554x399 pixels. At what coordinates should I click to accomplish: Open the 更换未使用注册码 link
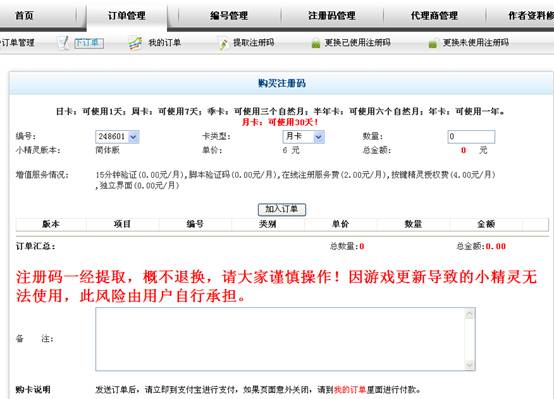pyautogui.click(x=476, y=43)
